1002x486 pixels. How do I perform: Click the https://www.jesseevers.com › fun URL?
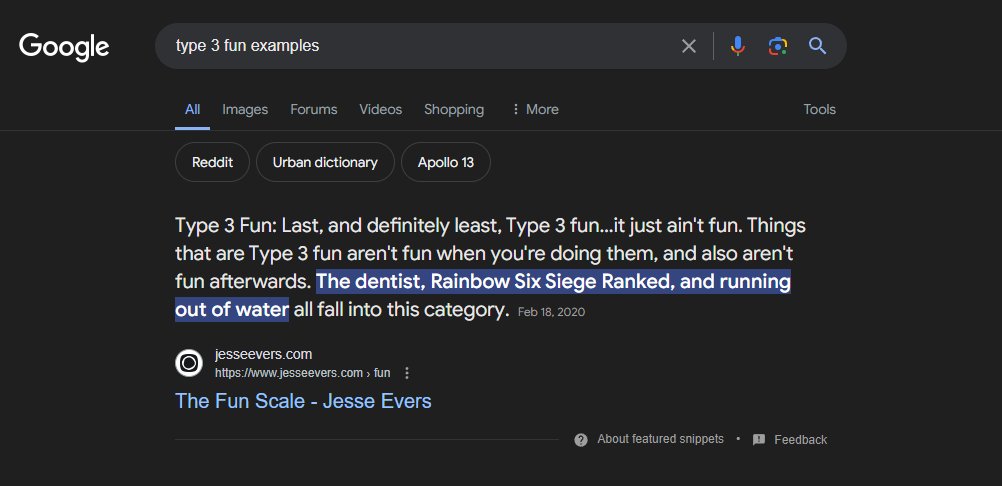[x=302, y=373]
